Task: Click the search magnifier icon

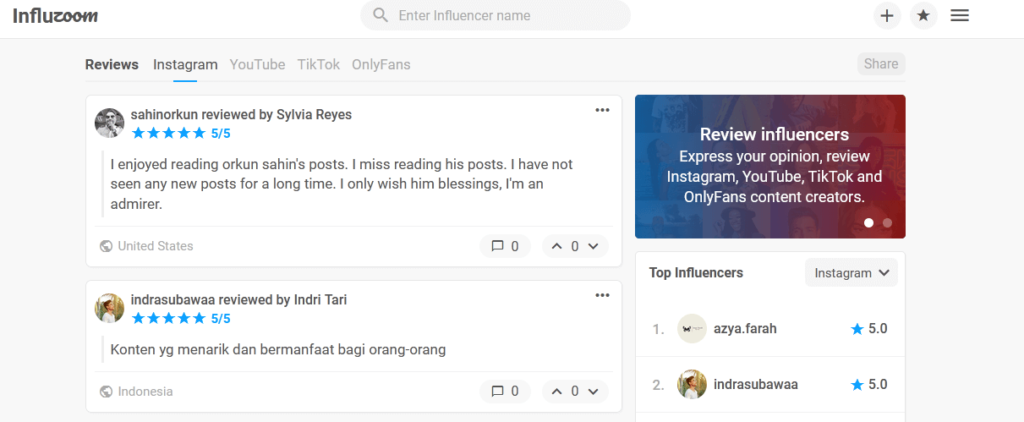Action: [x=380, y=15]
